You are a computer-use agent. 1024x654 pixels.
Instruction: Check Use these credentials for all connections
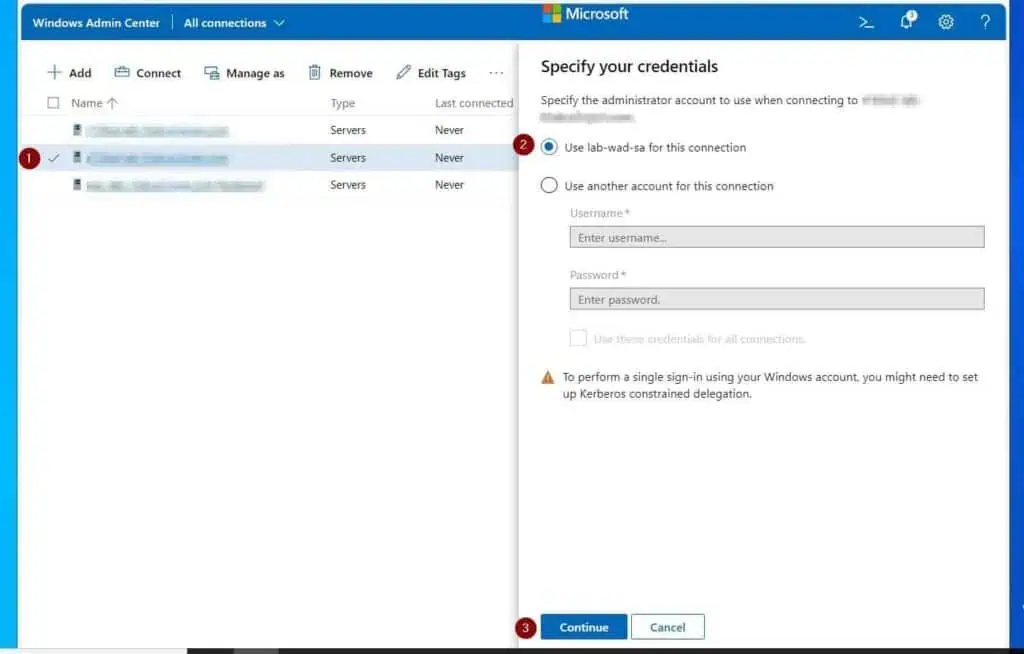(578, 338)
